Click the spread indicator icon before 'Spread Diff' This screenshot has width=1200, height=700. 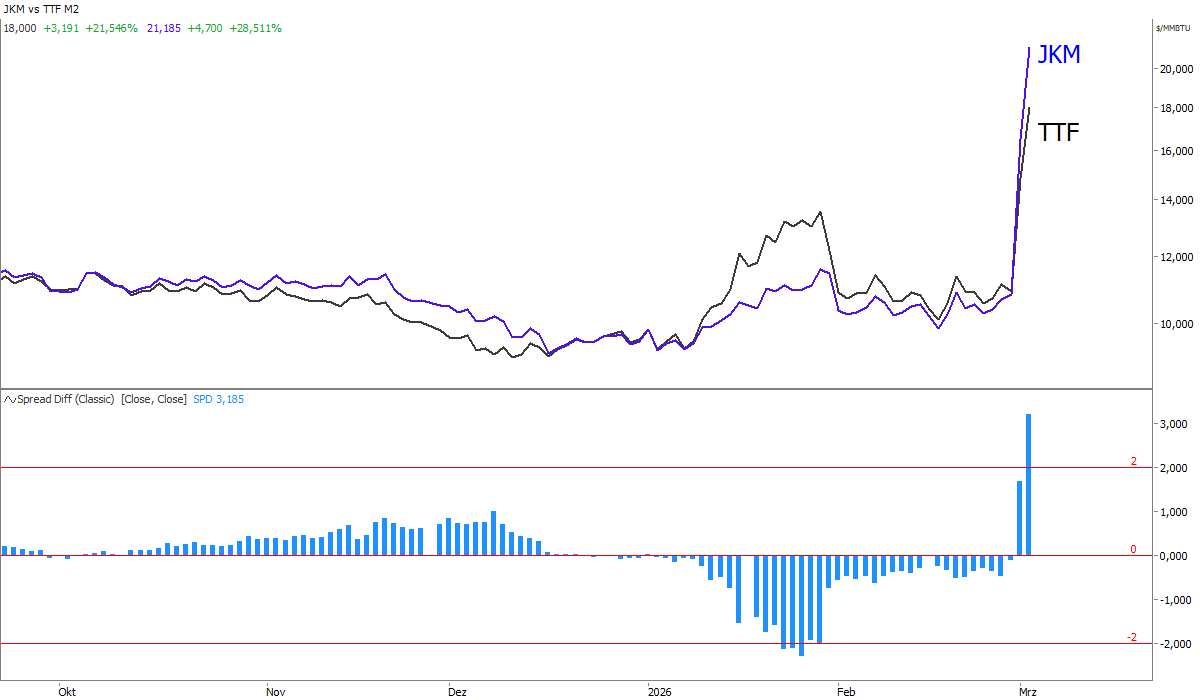point(9,399)
